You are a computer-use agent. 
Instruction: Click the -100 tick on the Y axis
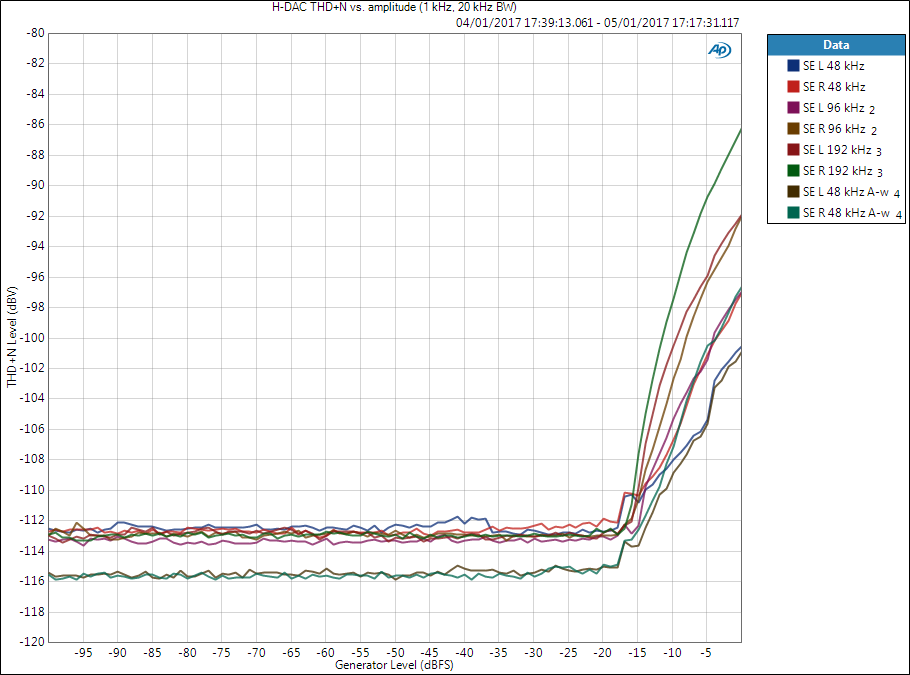pos(32,337)
